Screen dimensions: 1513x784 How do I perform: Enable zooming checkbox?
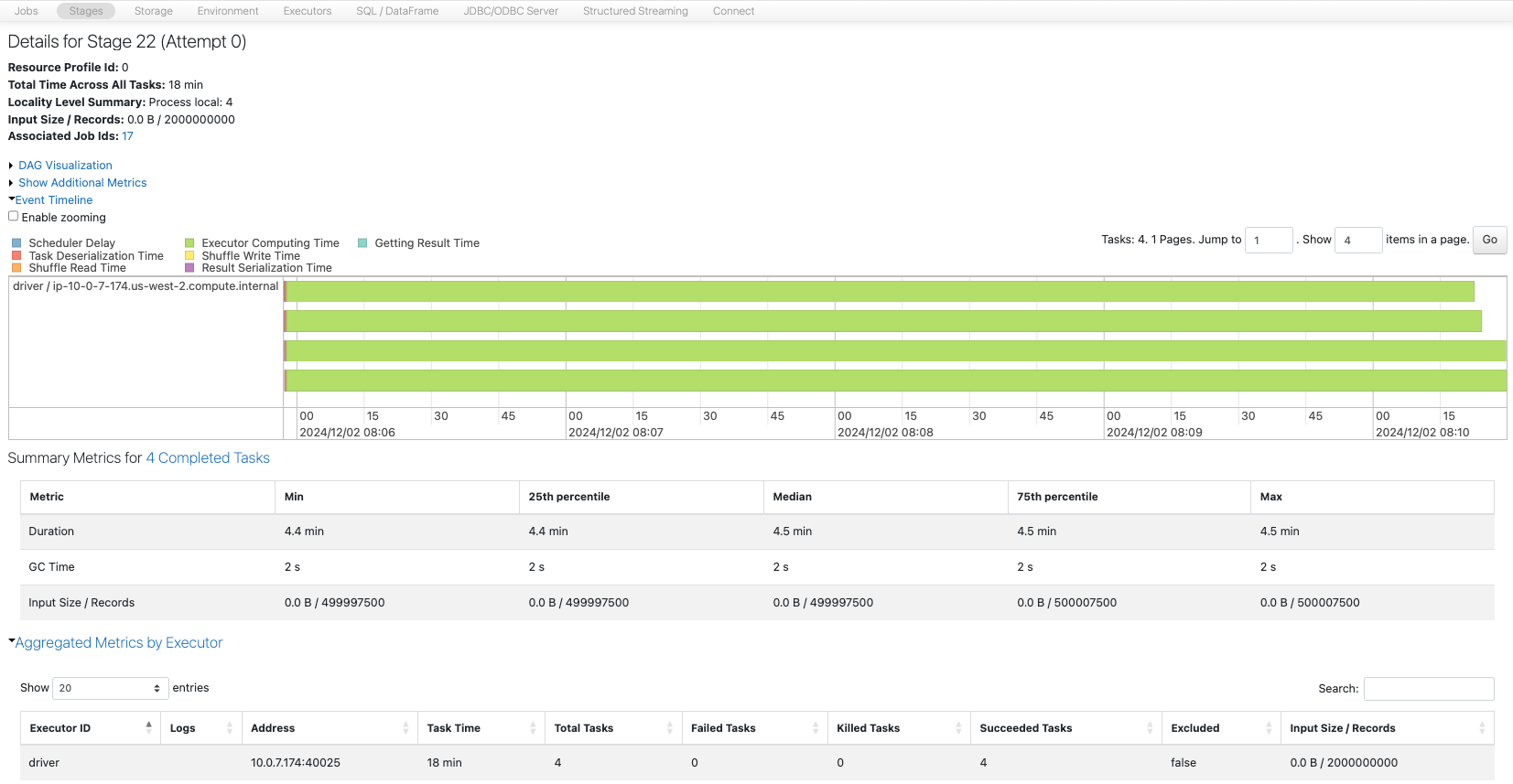pyautogui.click(x=13, y=217)
